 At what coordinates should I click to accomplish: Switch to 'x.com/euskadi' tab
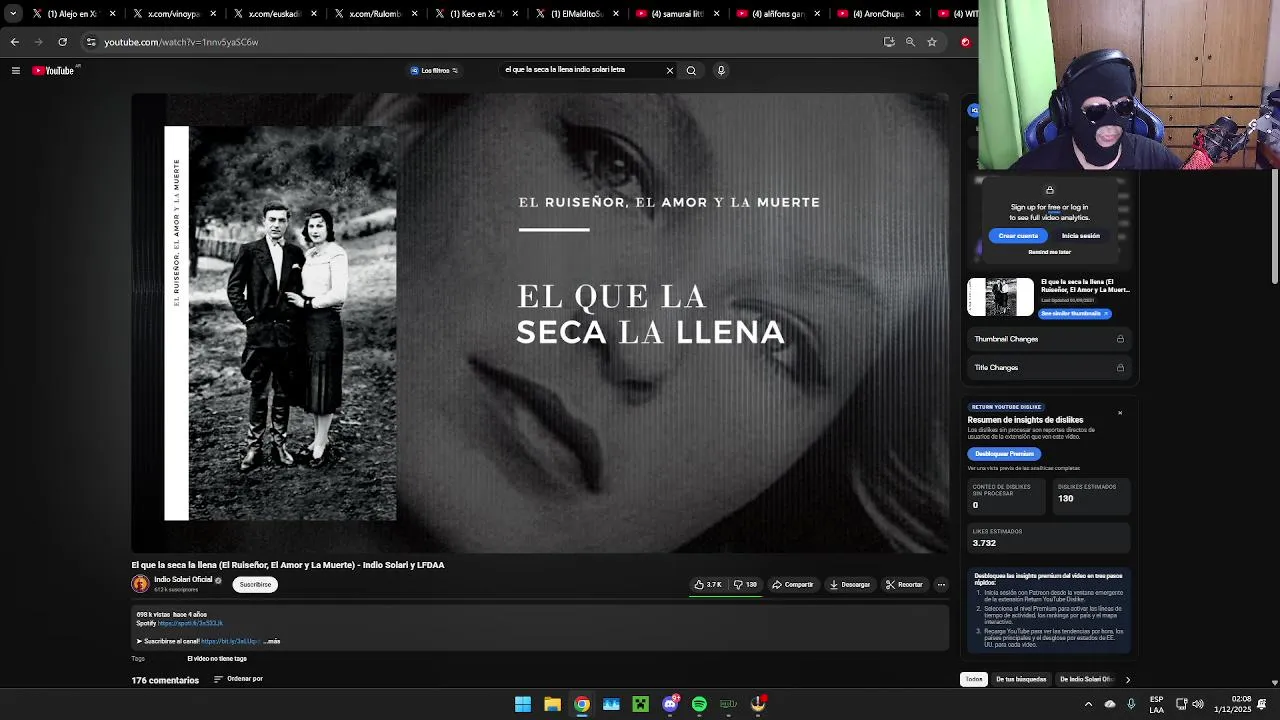[273, 14]
